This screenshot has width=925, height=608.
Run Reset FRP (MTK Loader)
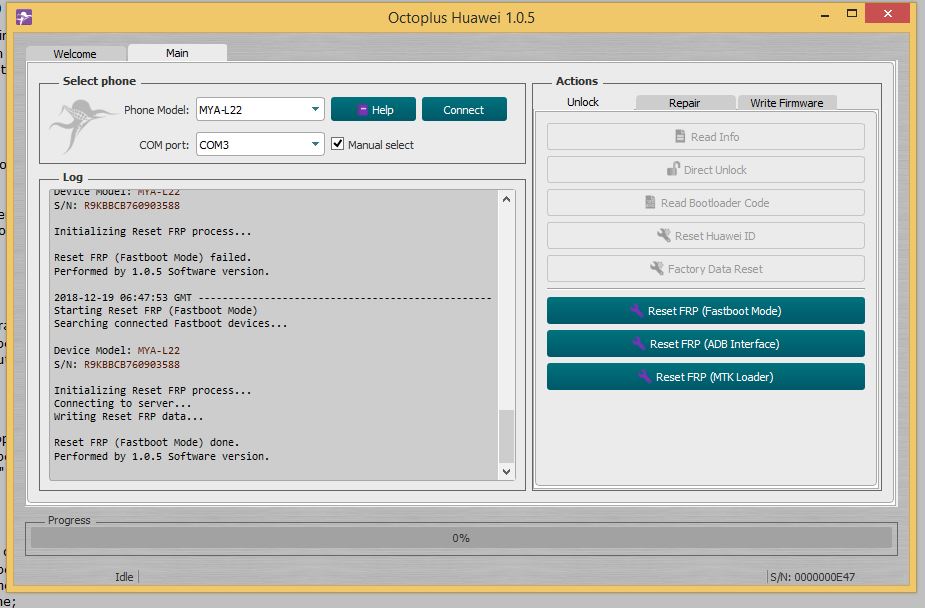tap(706, 377)
